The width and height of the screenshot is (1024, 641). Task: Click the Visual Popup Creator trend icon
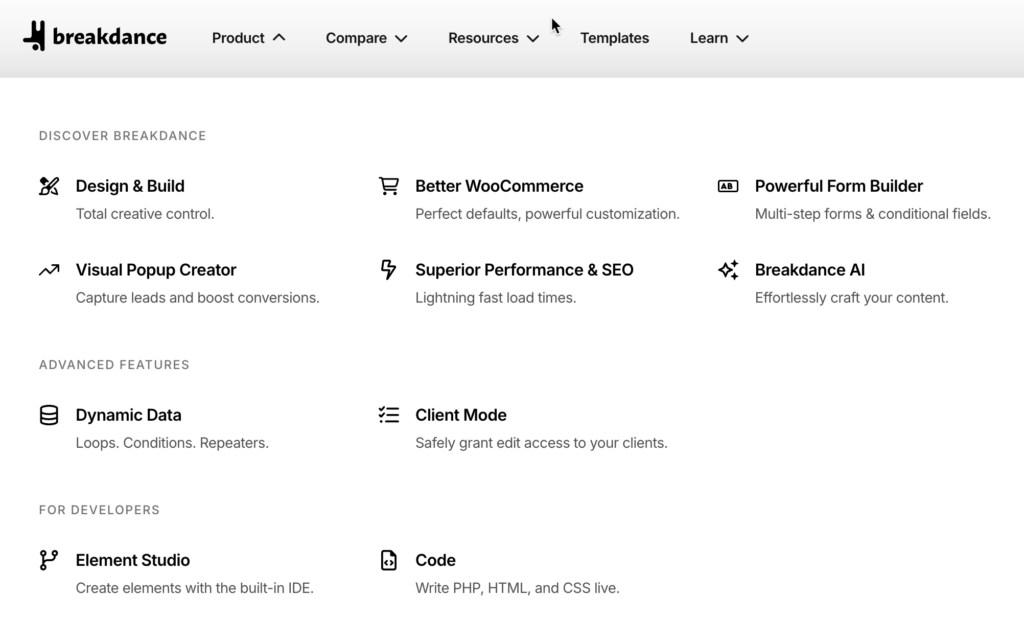[x=49, y=270]
